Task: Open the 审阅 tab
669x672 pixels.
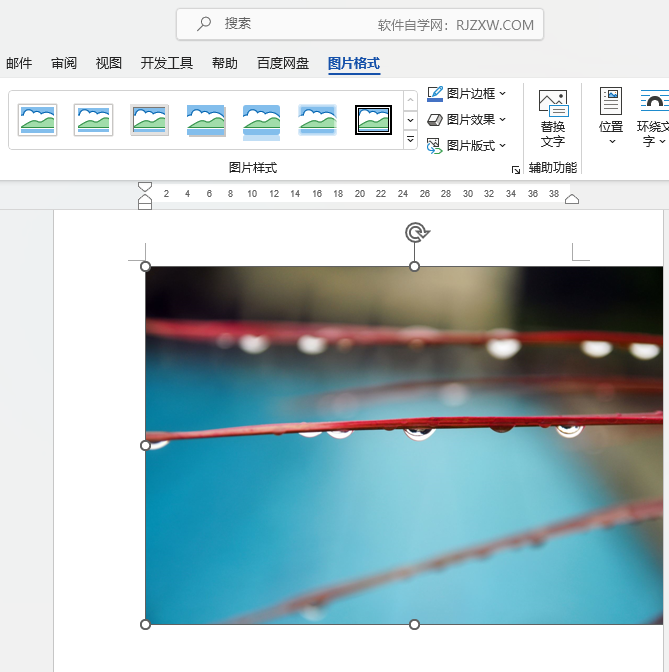Action: pyautogui.click(x=64, y=63)
